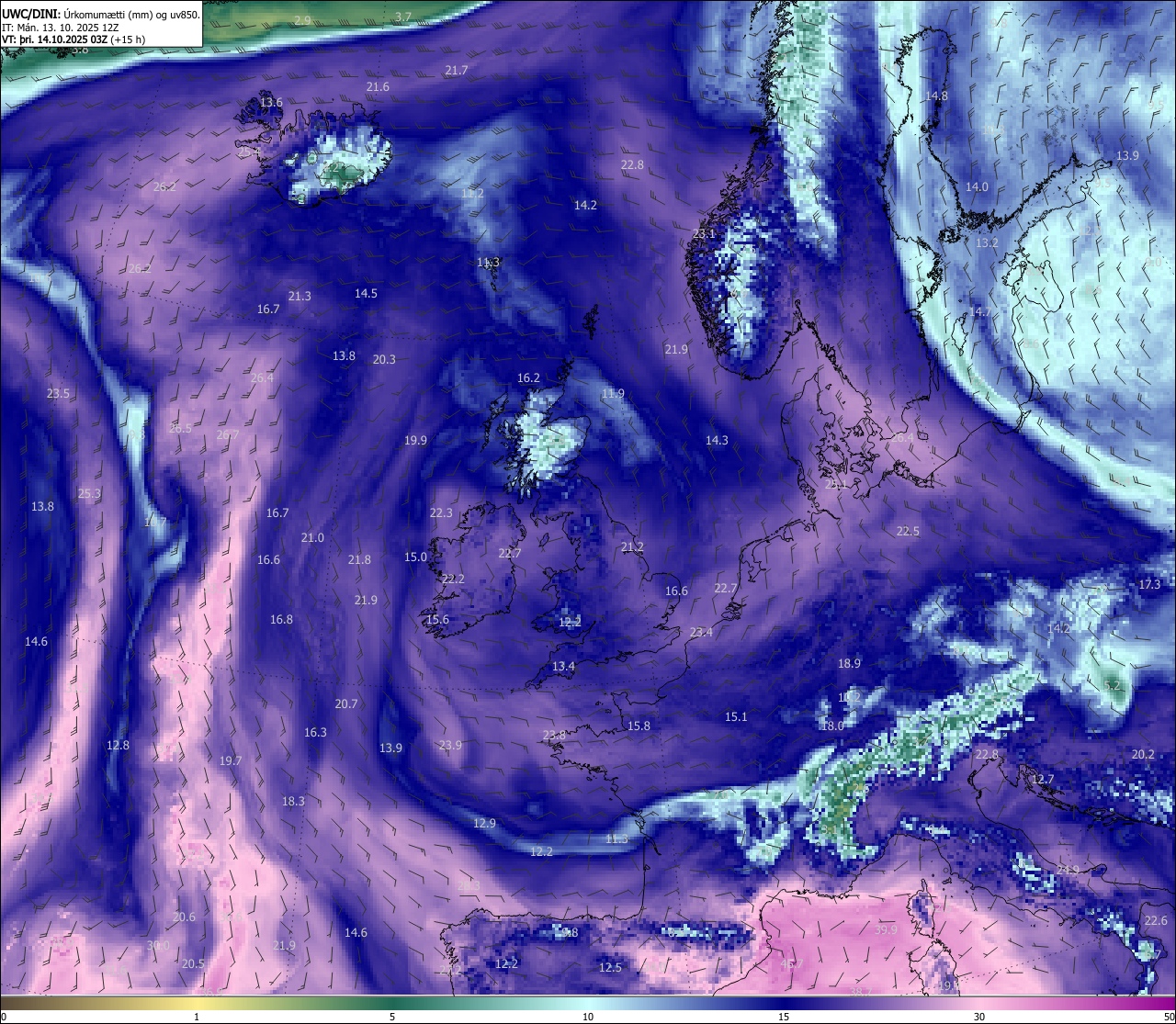1176x1024 pixels.
Task: Click the value 20.2 near the right edge
Action: [x=1143, y=754]
